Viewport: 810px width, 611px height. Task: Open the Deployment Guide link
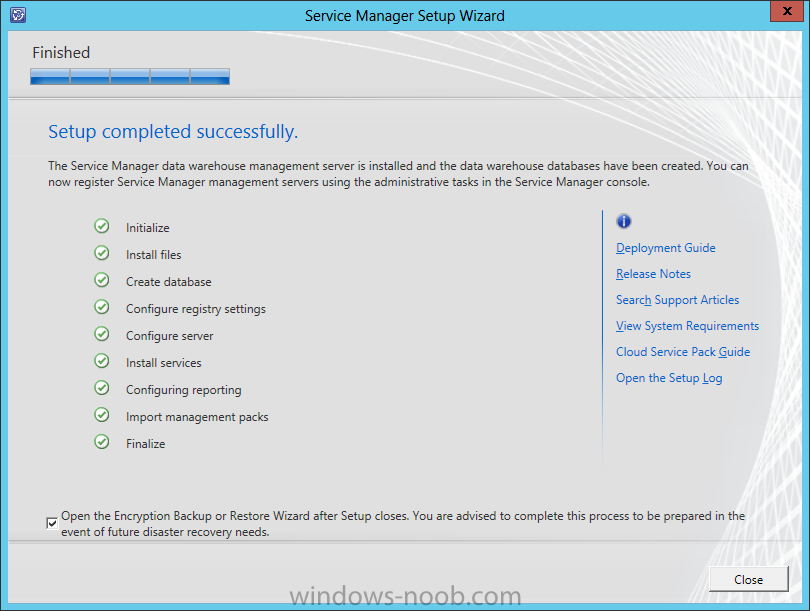pyautogui.click(x=665, y=248)
